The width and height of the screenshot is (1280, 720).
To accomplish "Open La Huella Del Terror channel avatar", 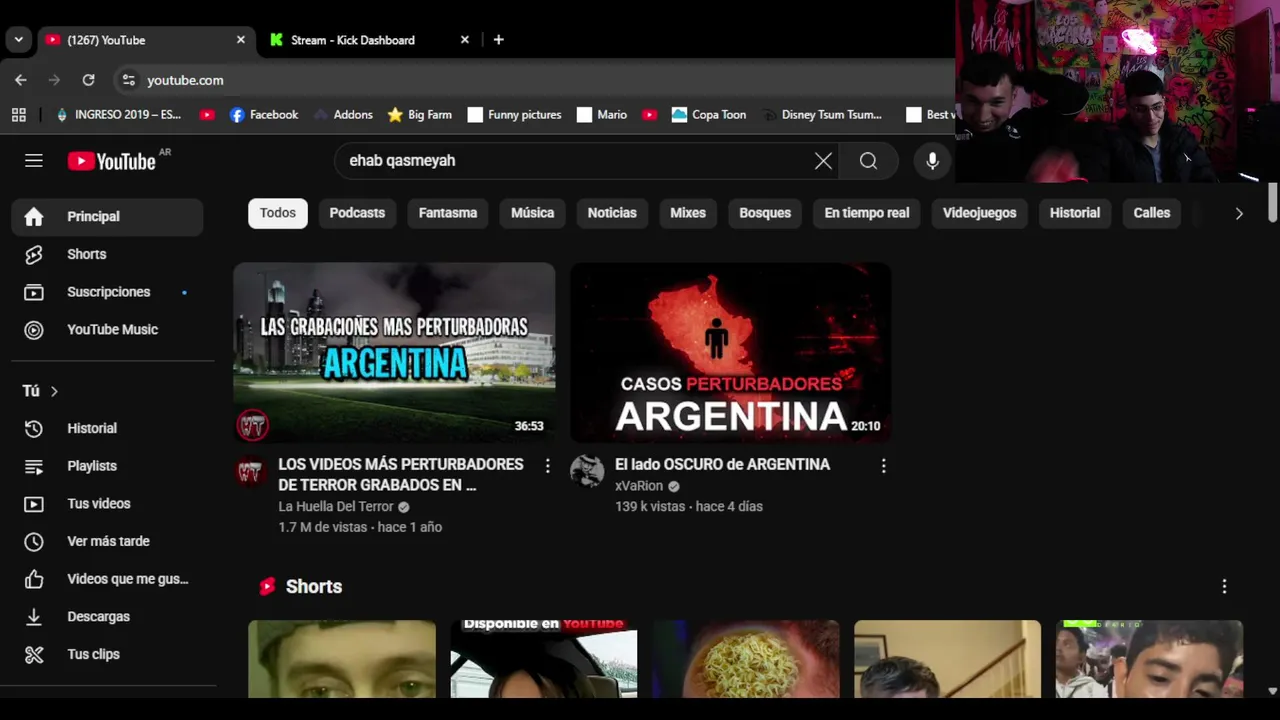I will click(250, 471).
